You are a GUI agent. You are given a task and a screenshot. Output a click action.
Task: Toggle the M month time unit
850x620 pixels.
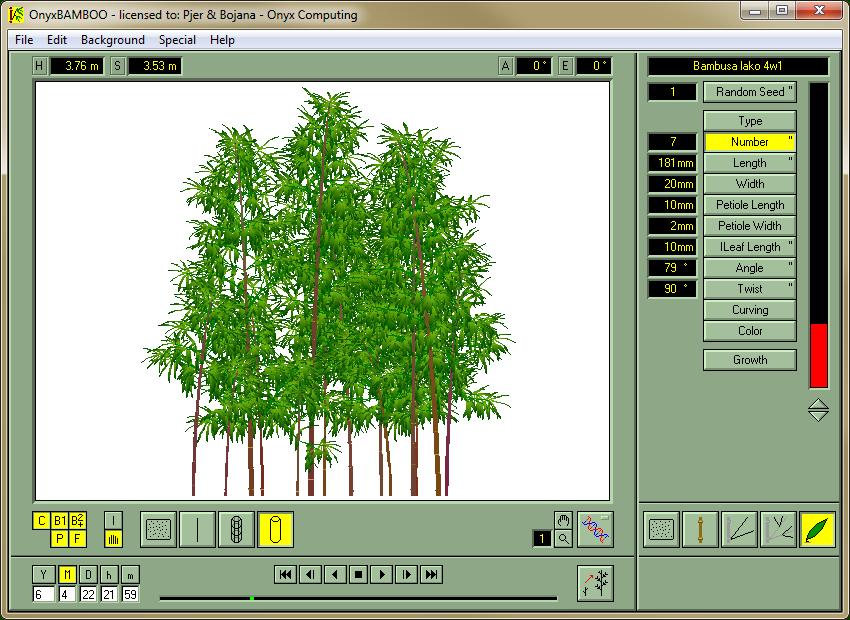click(x=67, y=574)
